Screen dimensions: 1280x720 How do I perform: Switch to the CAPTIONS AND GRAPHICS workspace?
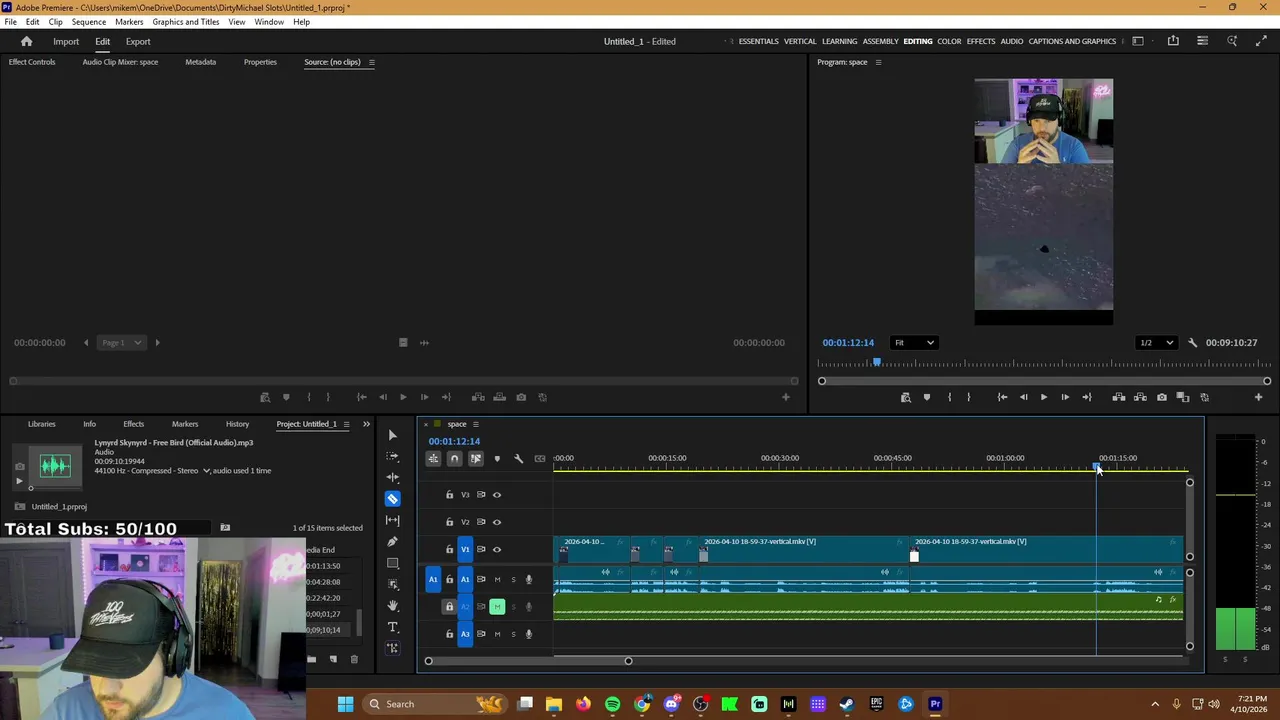coord(1072,41)
